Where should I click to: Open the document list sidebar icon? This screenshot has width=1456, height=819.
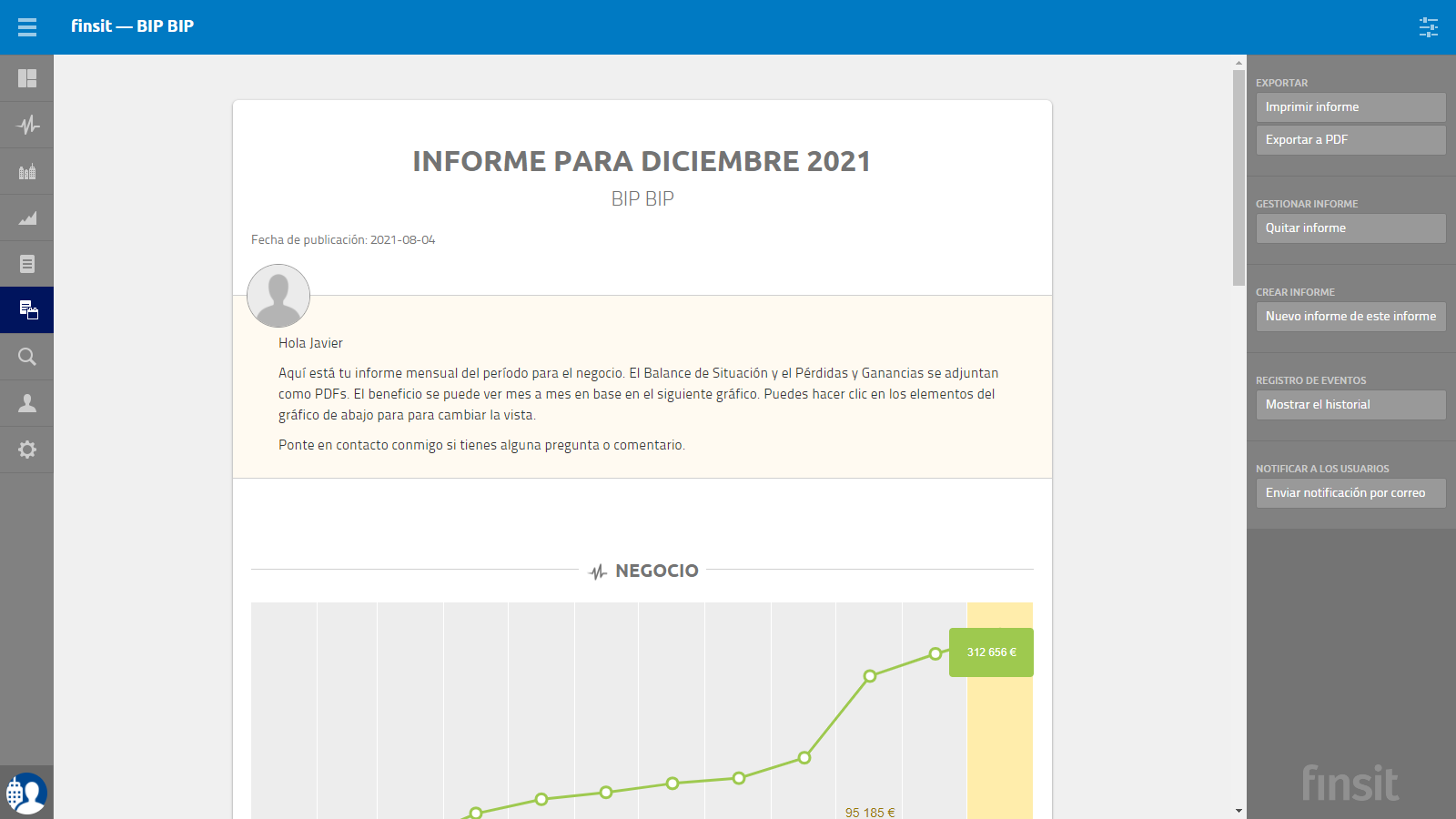point(27,264)
